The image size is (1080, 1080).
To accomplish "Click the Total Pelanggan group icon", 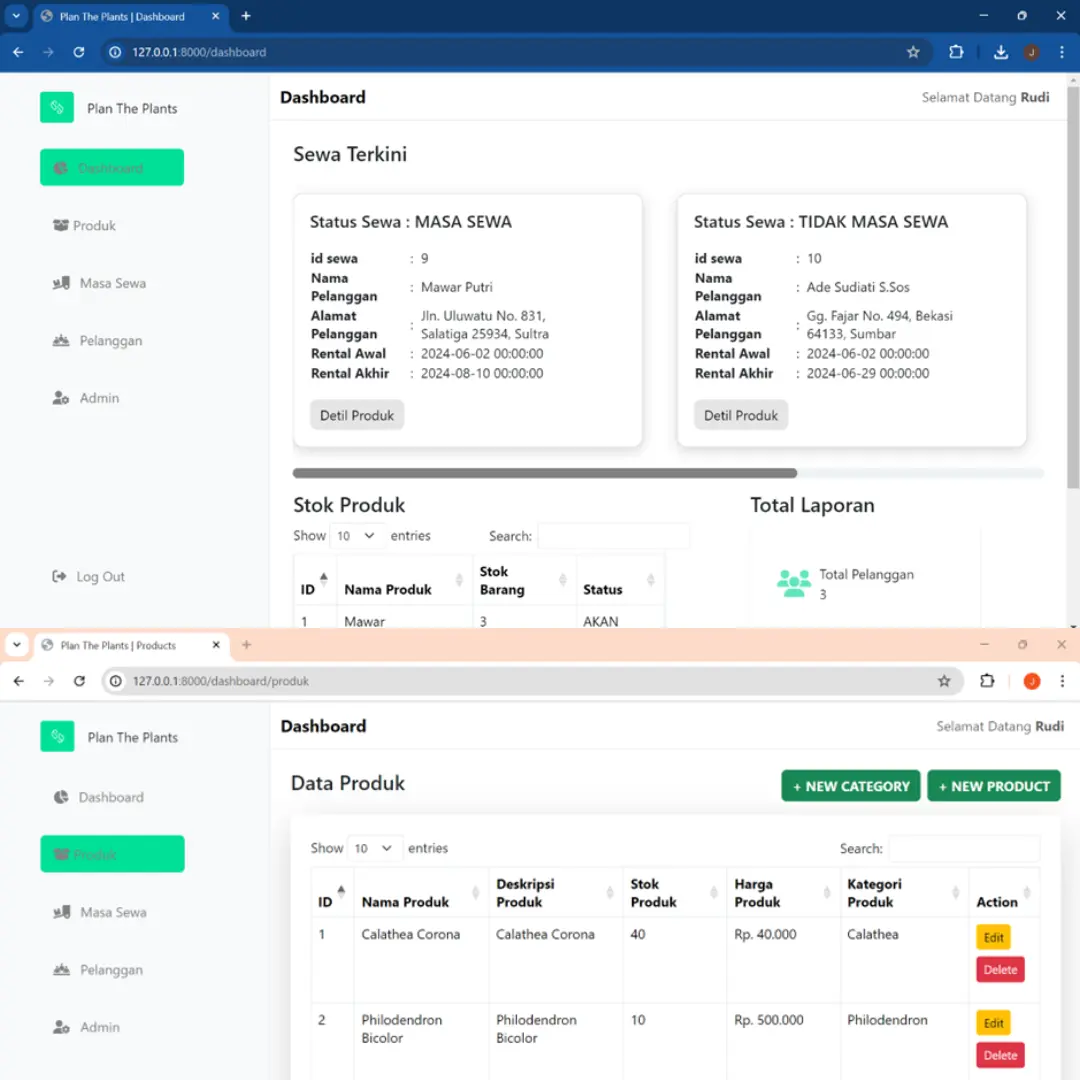I will (794, 581).
